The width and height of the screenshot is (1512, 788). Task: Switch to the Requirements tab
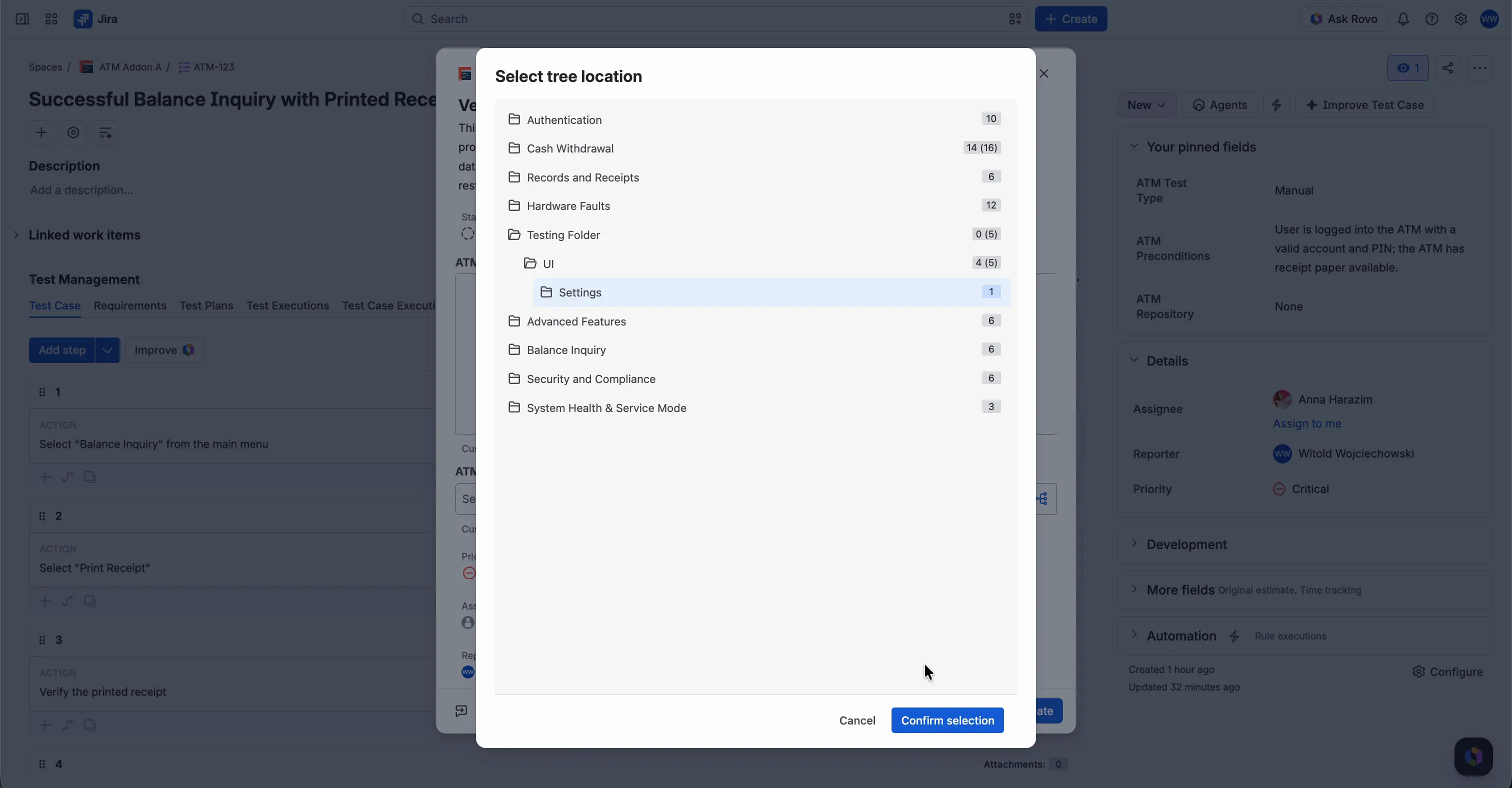coord(129,305)
